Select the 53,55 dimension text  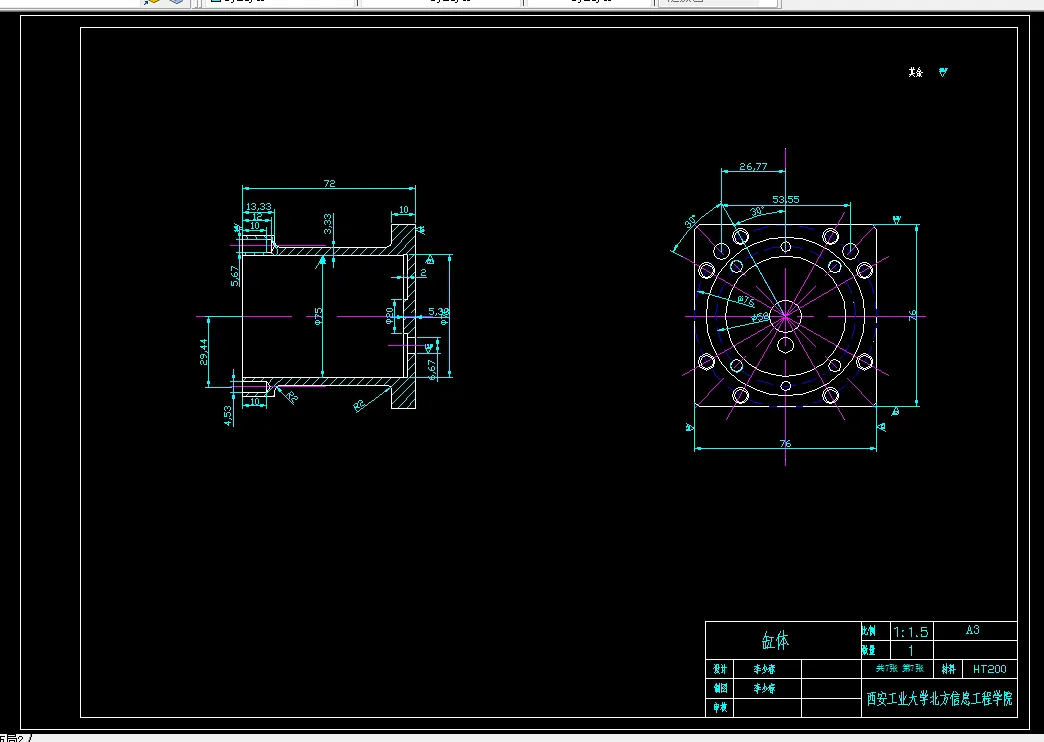tap(786, 199)
